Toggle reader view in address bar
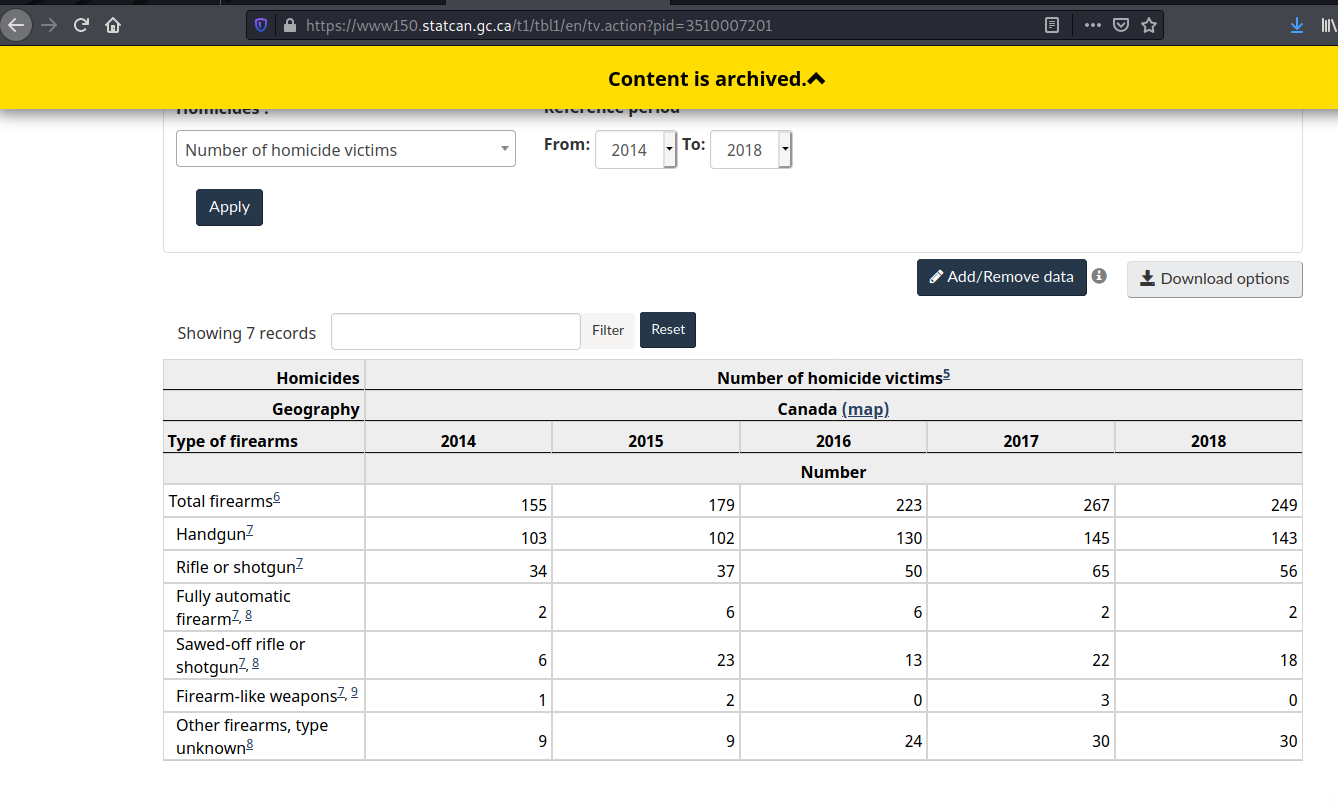 (1052, 25)
